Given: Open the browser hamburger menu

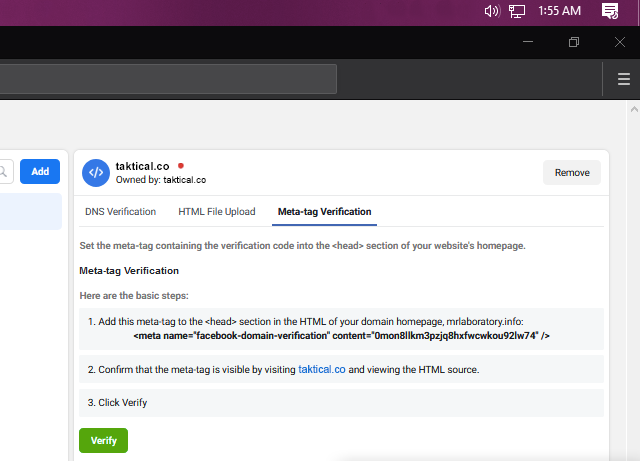Looking at the screenshot, I should (x=624, y=79).
